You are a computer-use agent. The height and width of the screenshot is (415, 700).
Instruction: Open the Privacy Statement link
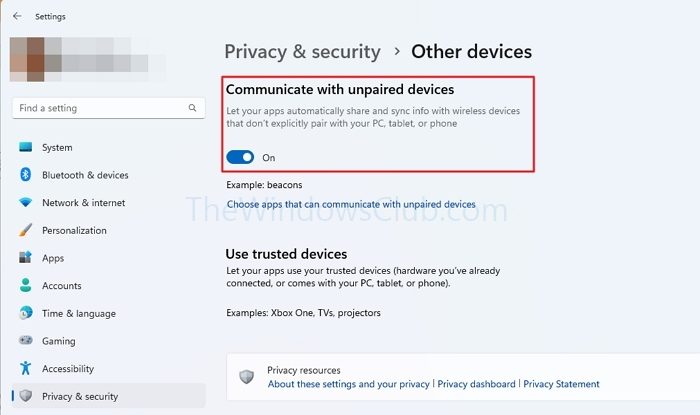pyautogui.click(x=561, y=384)
